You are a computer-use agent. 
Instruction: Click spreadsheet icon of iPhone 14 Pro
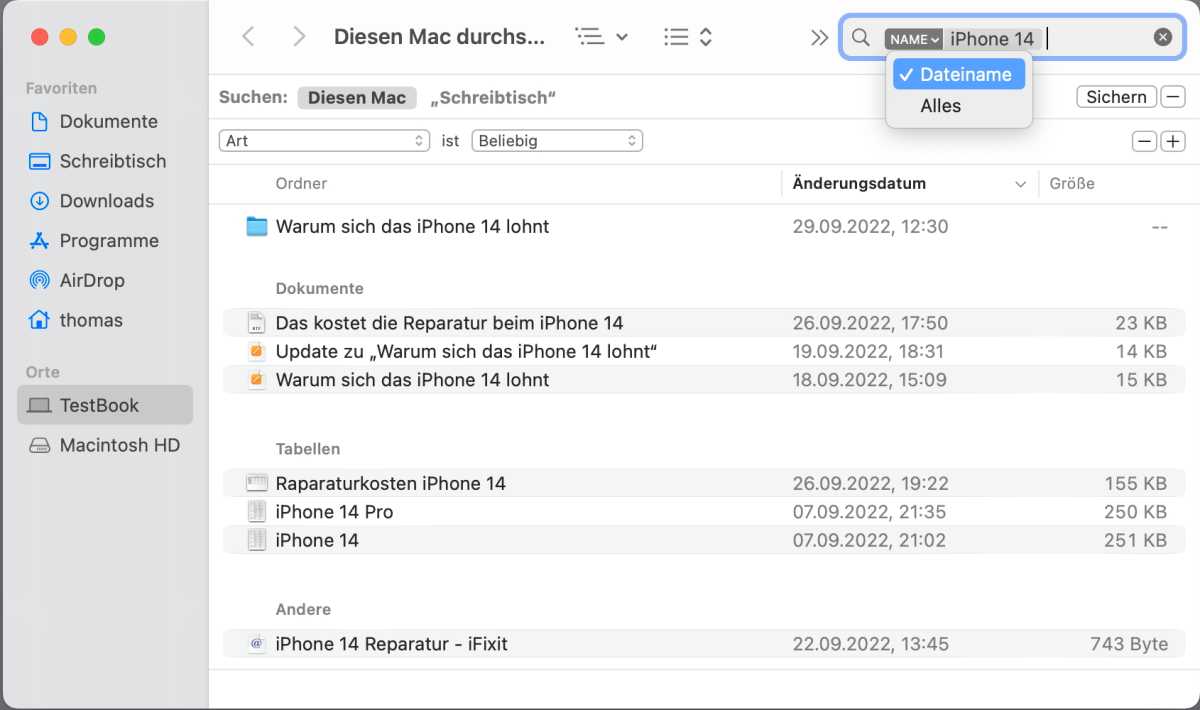coord(257,511)
